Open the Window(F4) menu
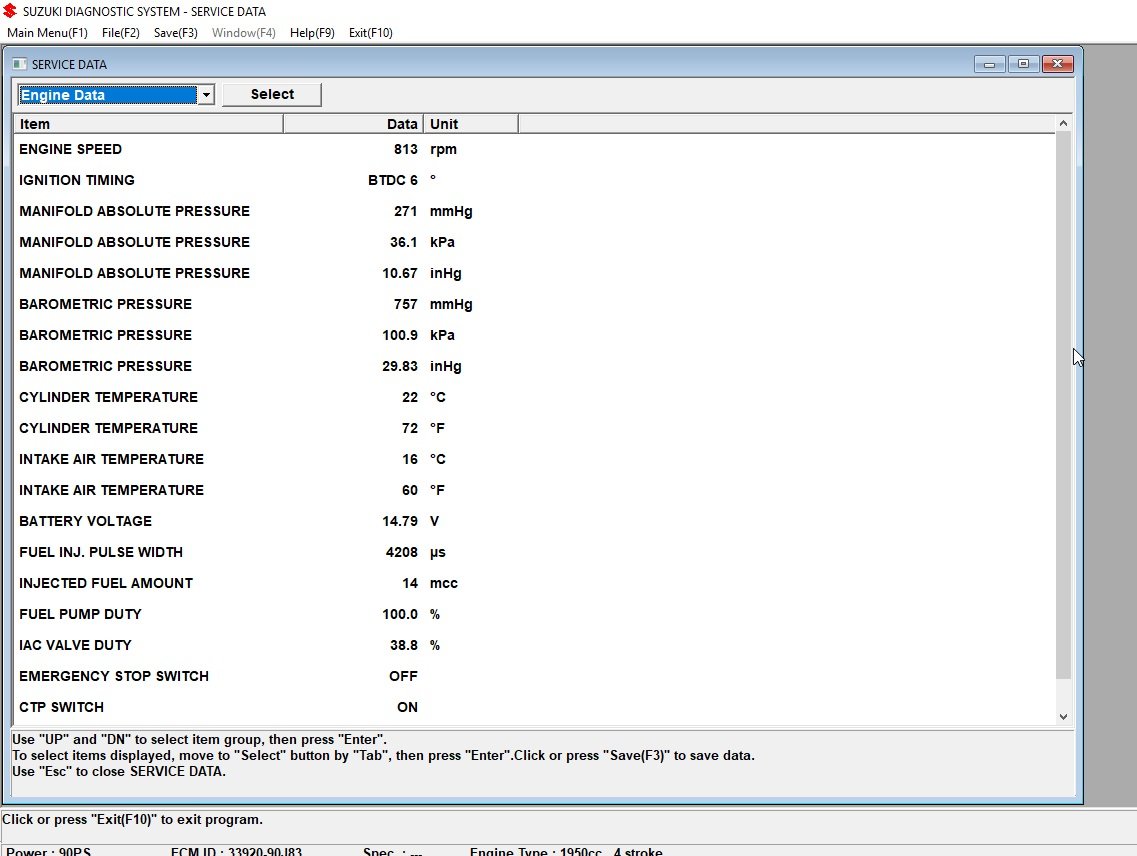Viewport: 1137px width, 856px height. tap(244, 33)
